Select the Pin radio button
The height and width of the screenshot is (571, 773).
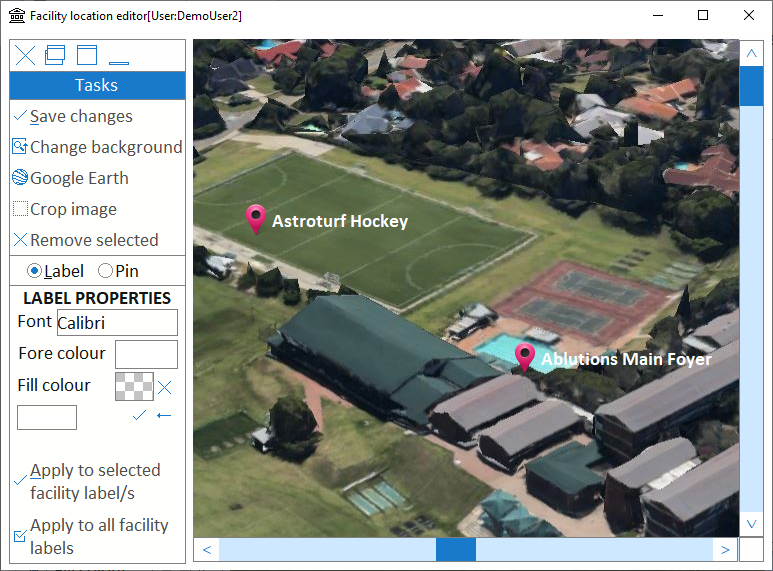click(105, 271)
